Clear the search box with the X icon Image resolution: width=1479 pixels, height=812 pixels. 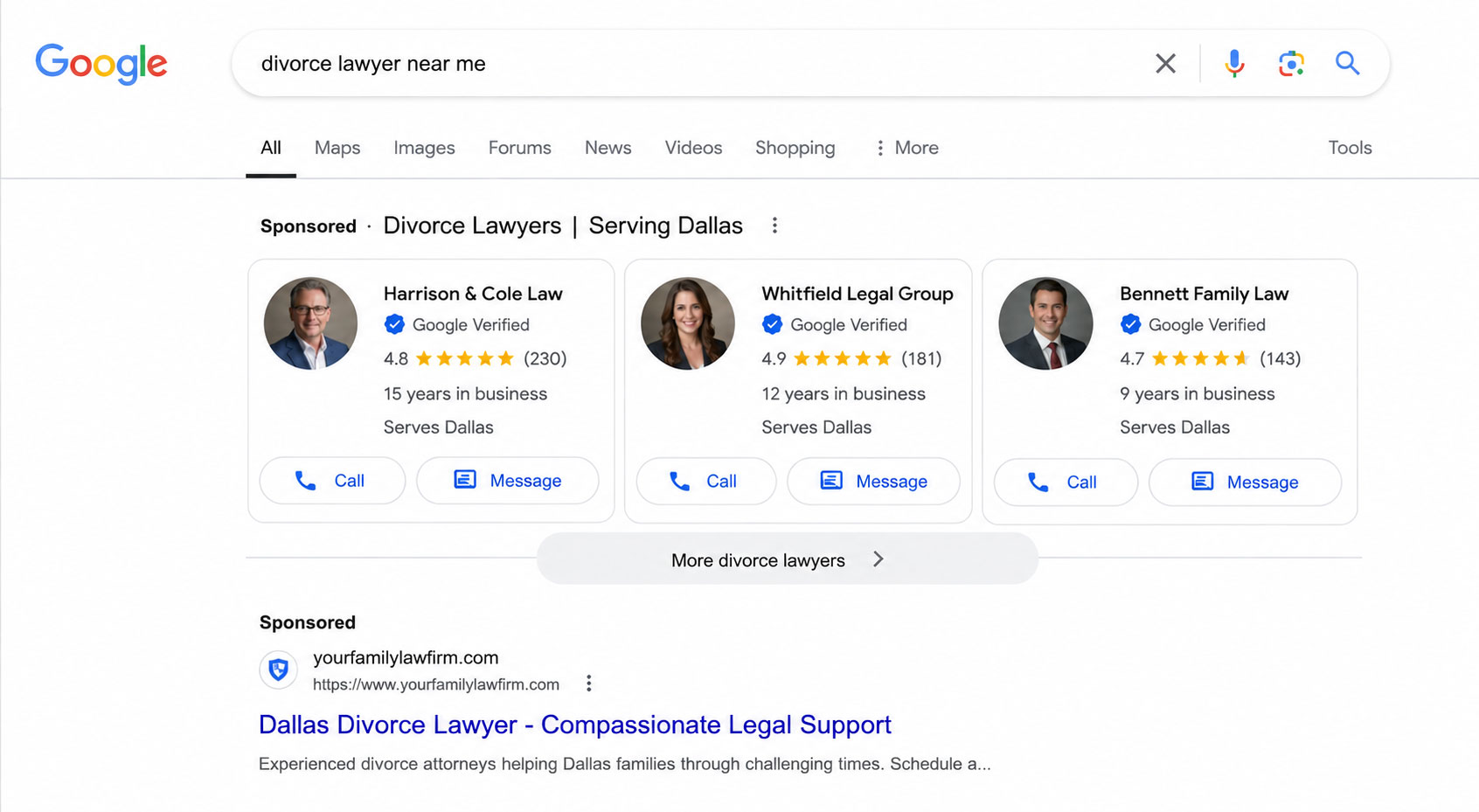(x=1165, y=63)
